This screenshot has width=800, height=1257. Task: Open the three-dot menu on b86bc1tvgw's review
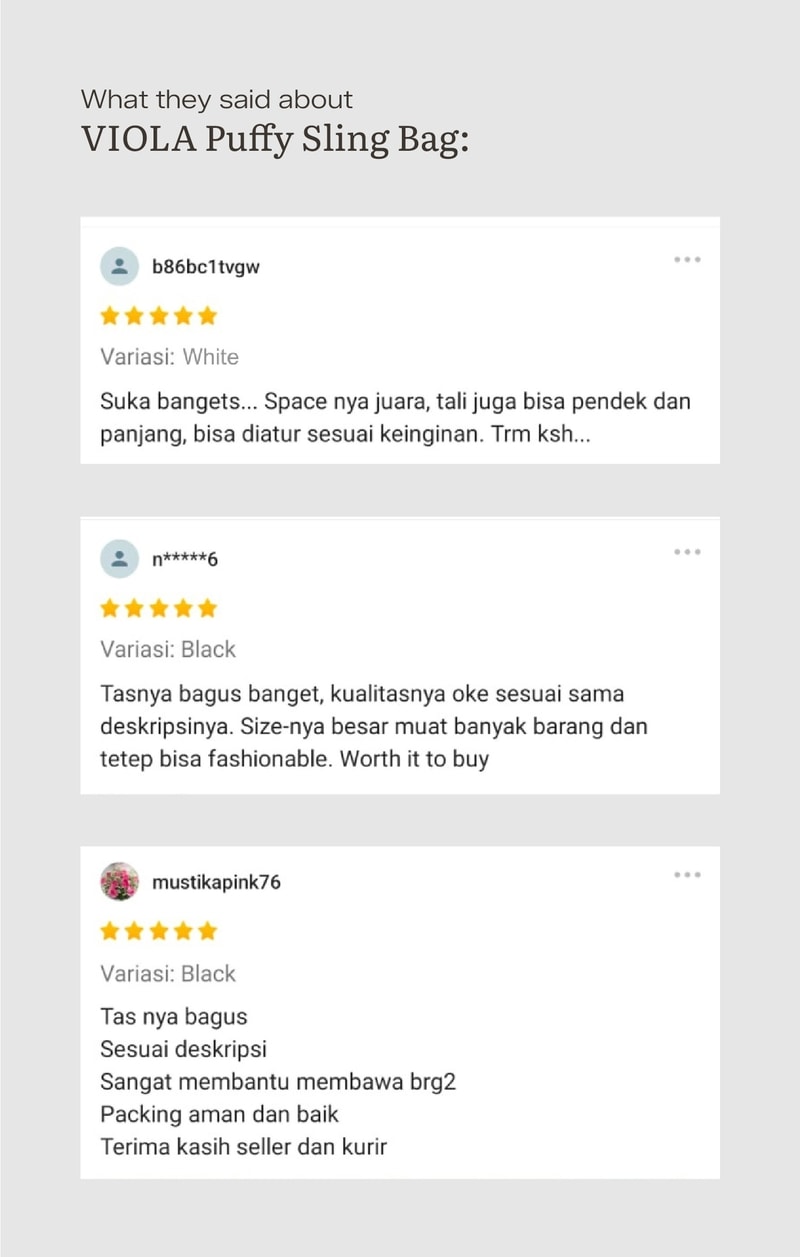(687, 260)
